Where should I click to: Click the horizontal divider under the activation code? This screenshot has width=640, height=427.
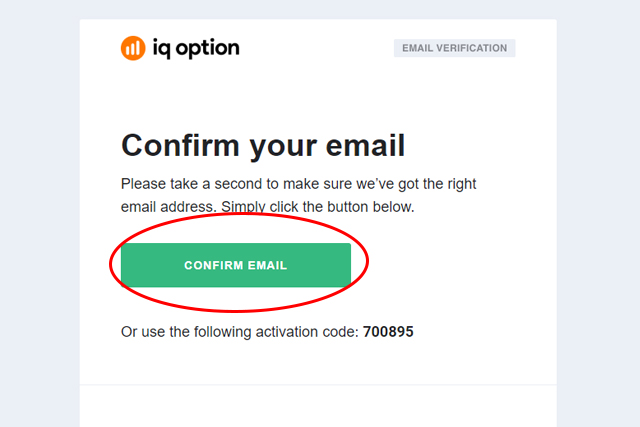[x=318, y=385]
